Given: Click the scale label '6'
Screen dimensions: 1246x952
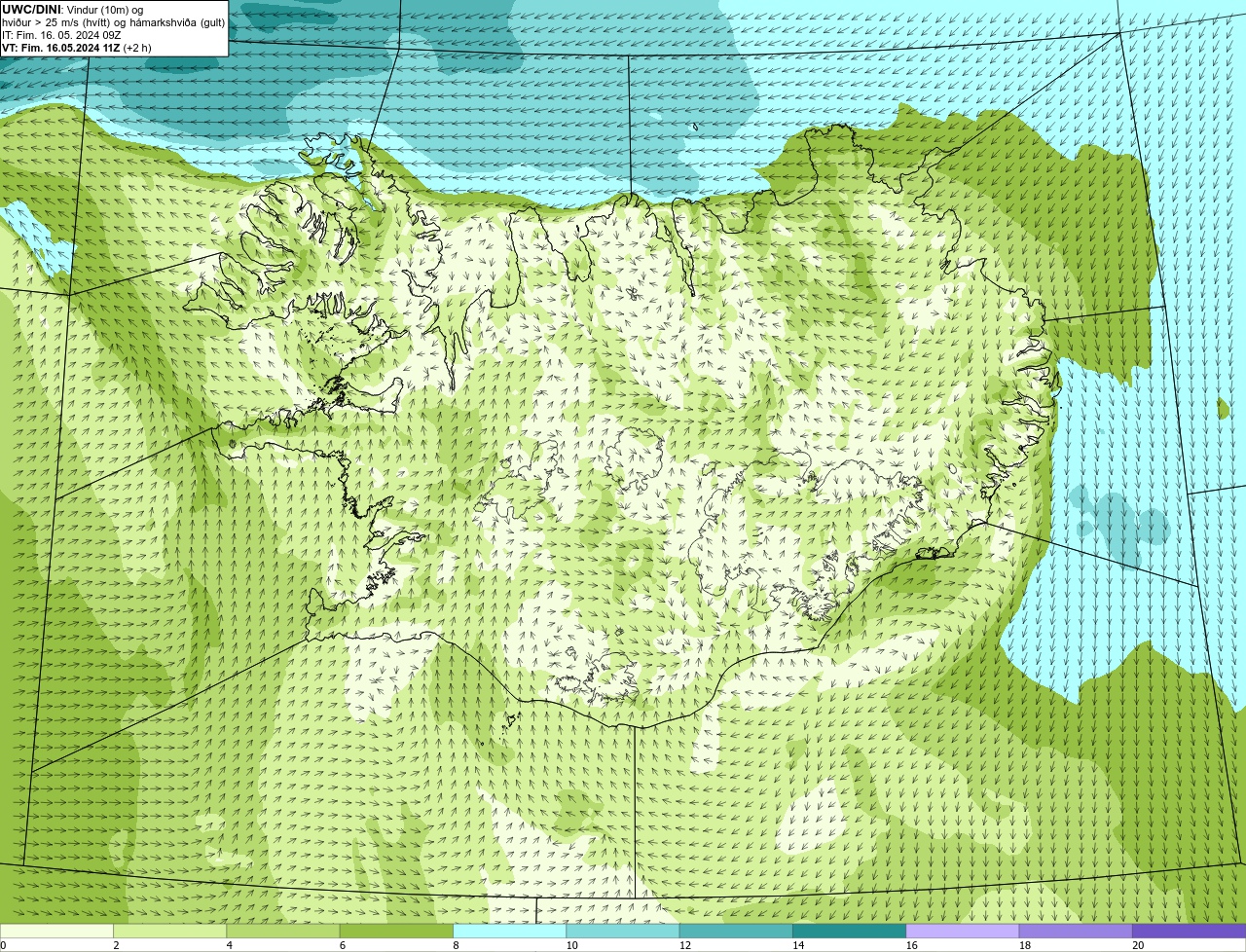Looking at the screenshot, I should (343, 945).
